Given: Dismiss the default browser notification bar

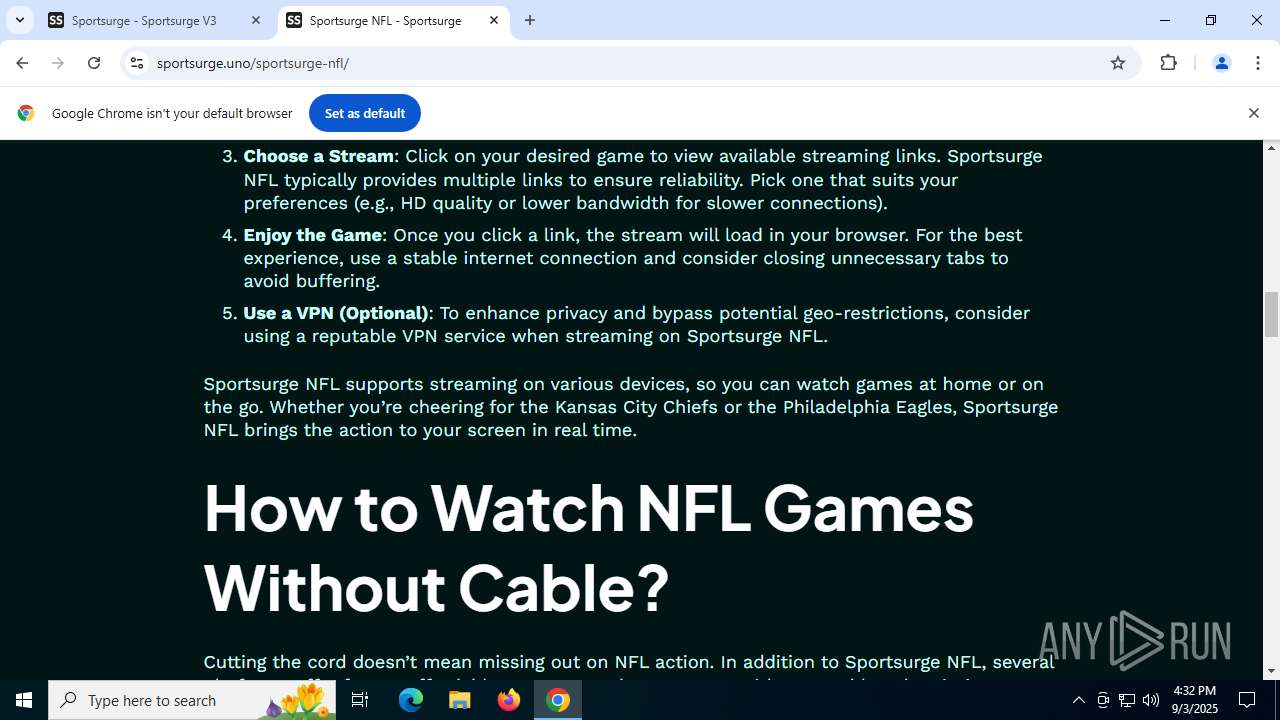Looking at the screenshot, I should [x=1253, y=113].
